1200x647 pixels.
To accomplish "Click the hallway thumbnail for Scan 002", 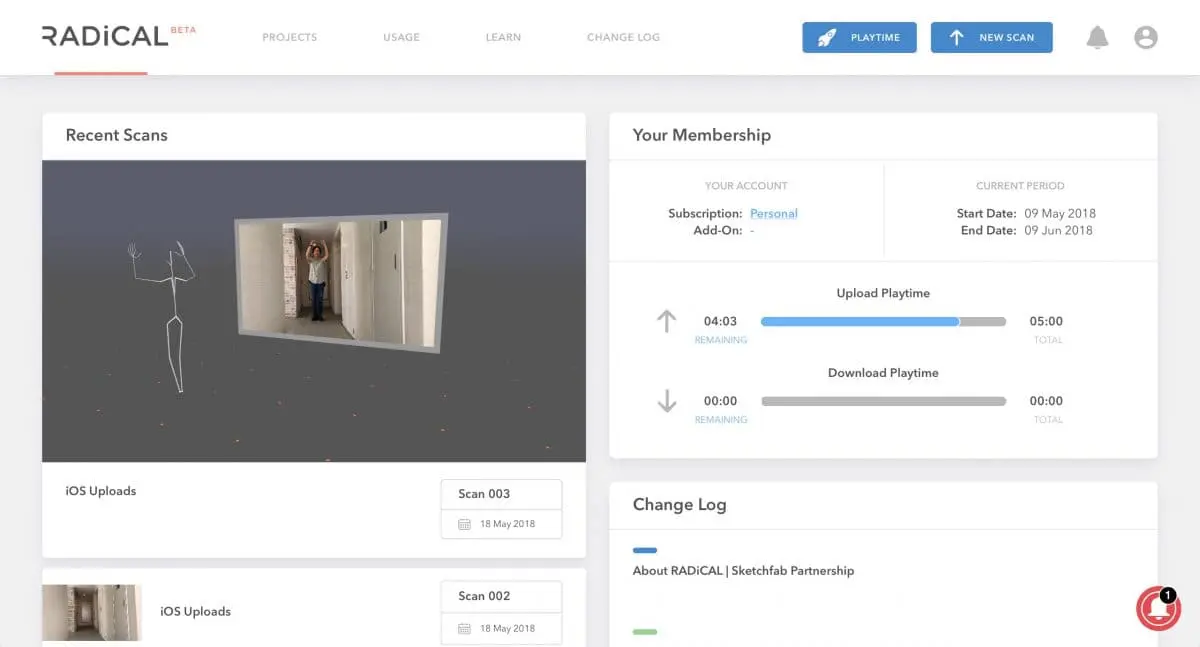I will [x=92, y=612].
